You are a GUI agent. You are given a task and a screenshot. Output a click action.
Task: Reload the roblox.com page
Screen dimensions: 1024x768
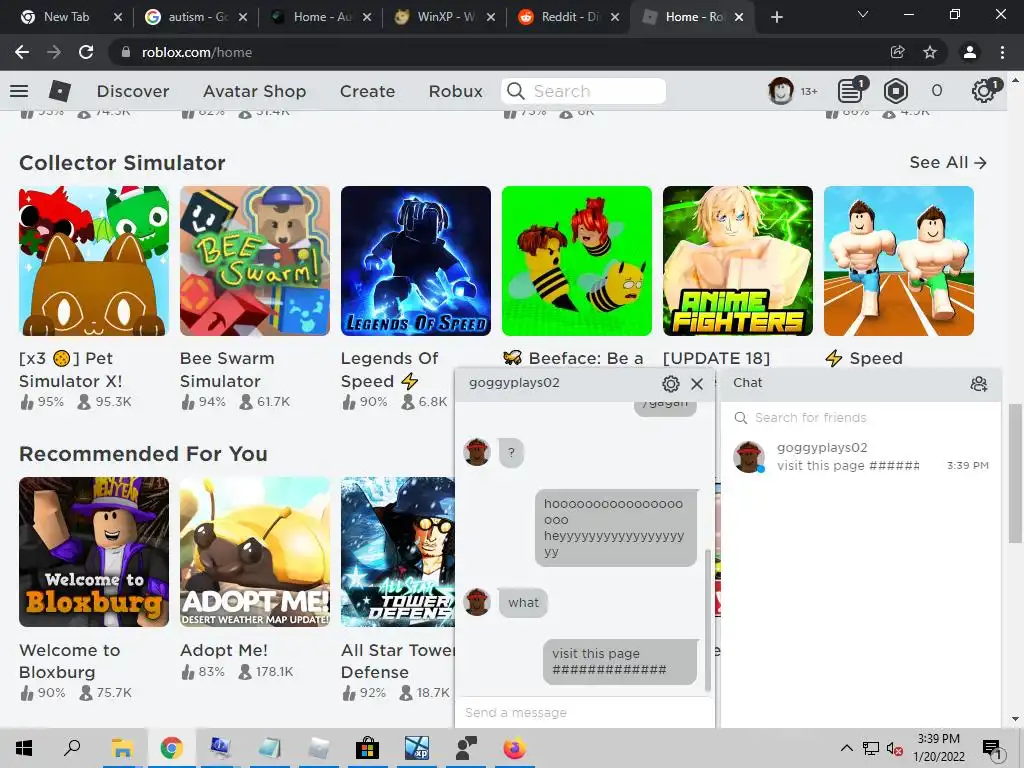pyautogui.click(x=86, y=52)
